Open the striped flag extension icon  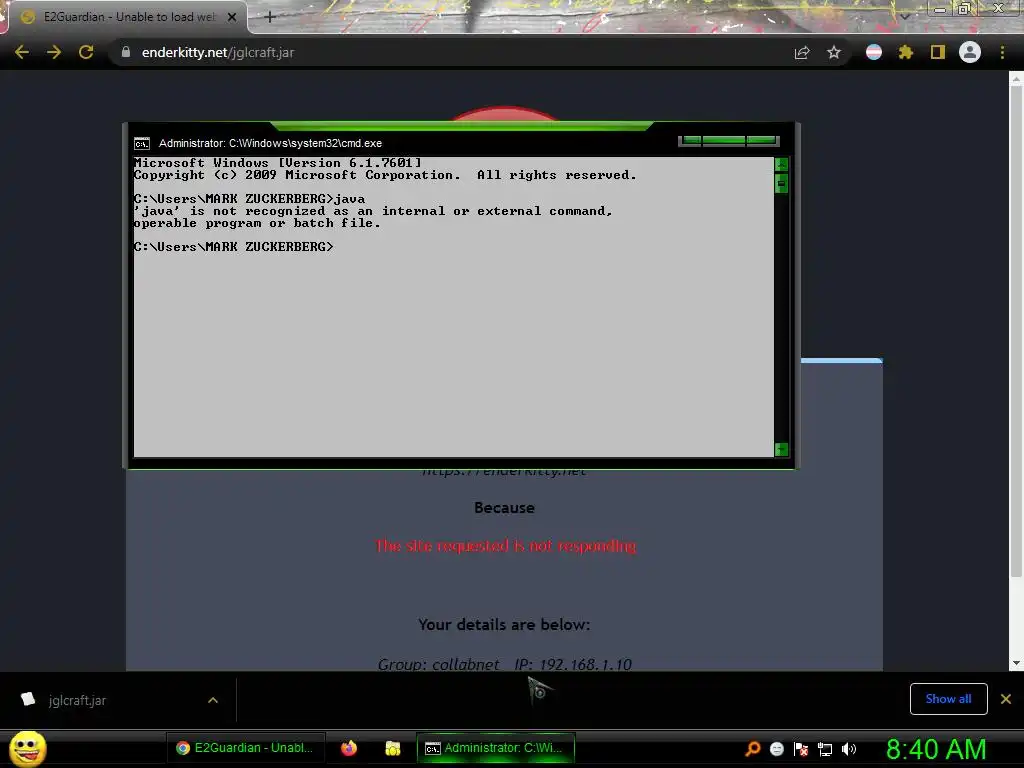[x=874, y=52]
